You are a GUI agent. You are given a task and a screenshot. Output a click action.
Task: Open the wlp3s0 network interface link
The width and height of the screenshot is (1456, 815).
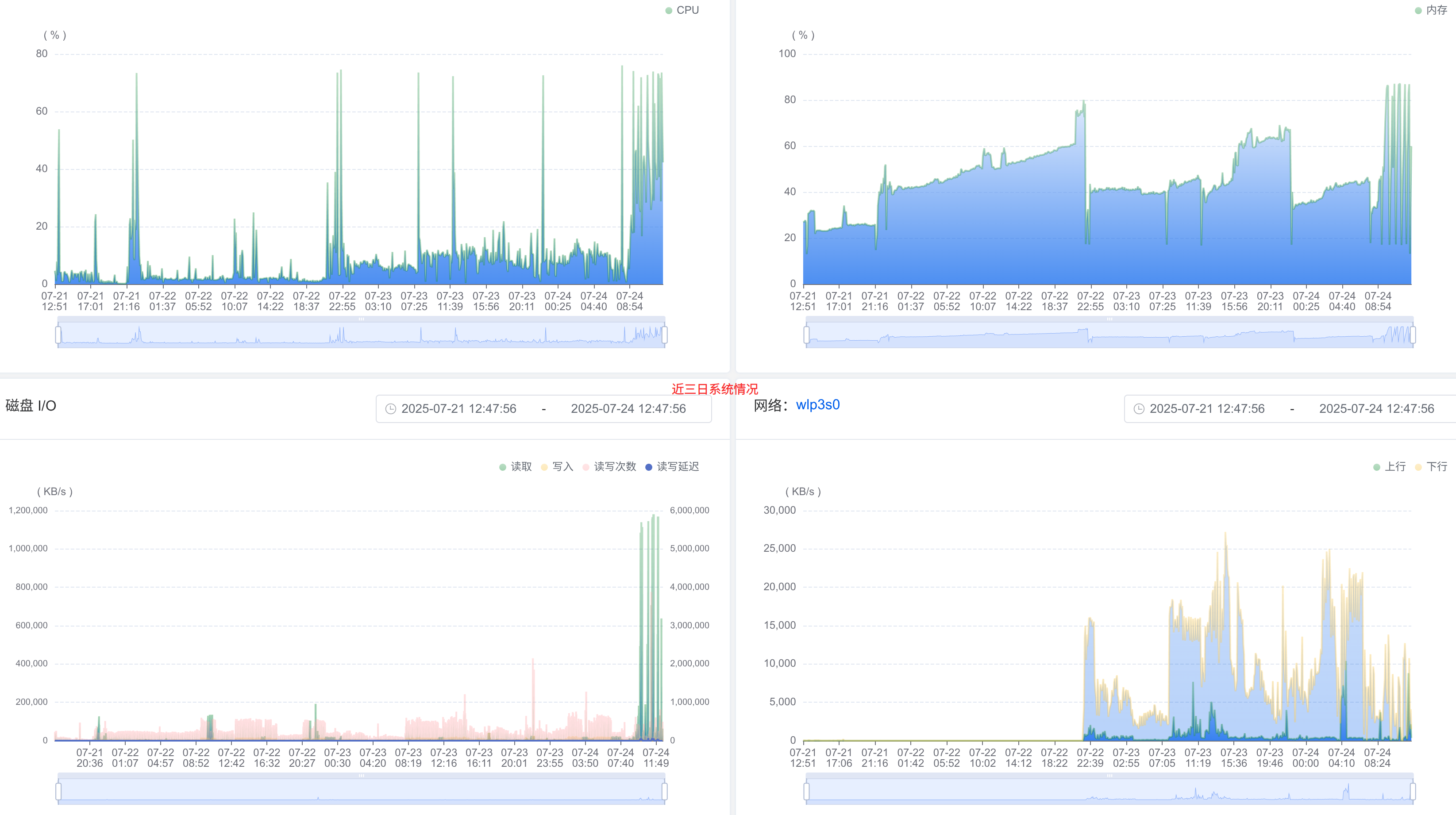click(x=818, y=405)
